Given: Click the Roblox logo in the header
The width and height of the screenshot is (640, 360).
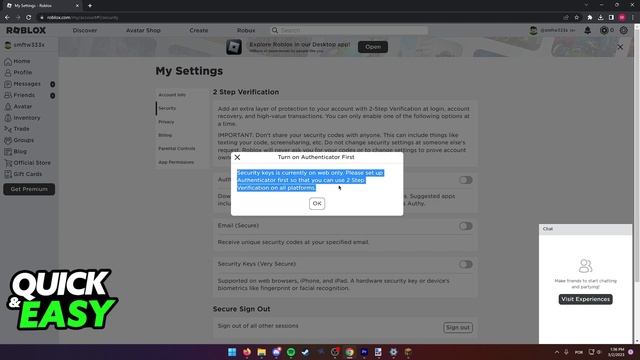Looking at the screenshot, I should point(26,30).
